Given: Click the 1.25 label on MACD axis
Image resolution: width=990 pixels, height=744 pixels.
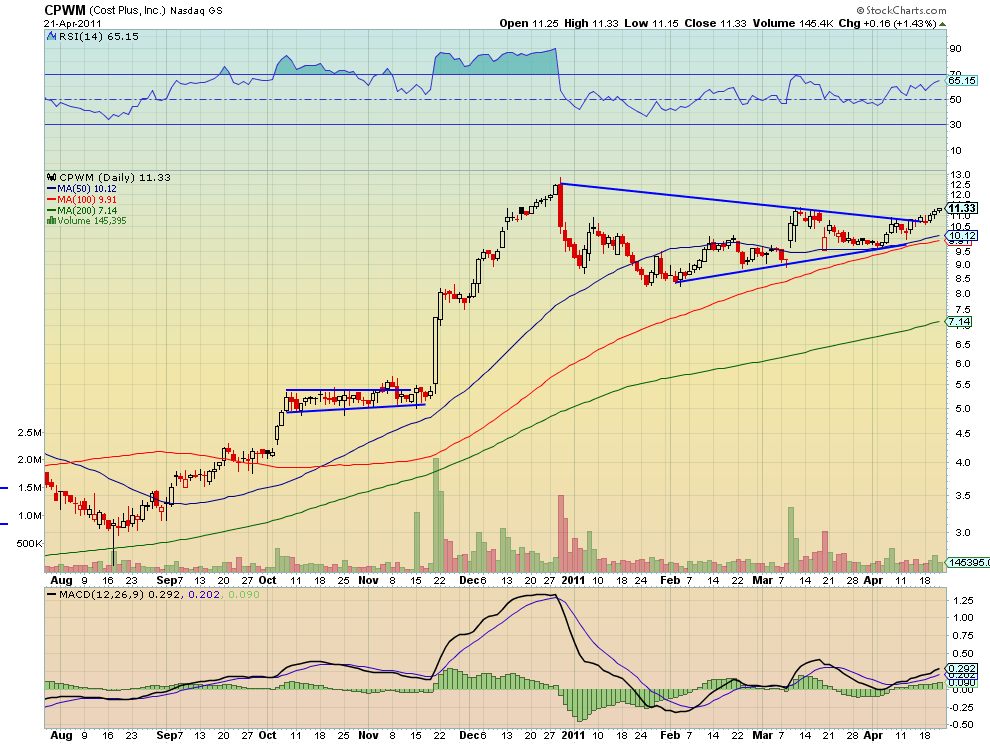Looking at the screenshot, I should click(x=963, y=600).
